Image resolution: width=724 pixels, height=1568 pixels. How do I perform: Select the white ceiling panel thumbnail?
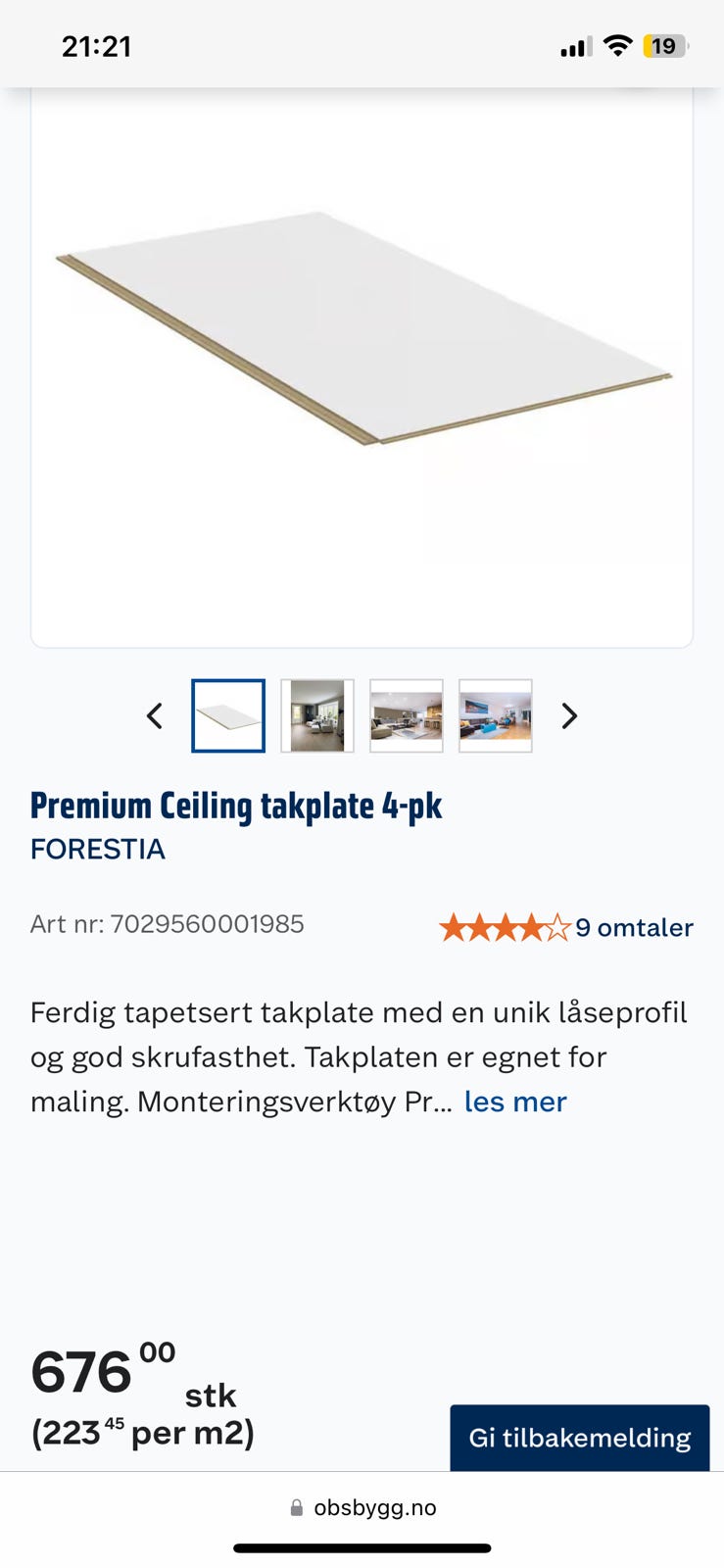tap(228, 715)
